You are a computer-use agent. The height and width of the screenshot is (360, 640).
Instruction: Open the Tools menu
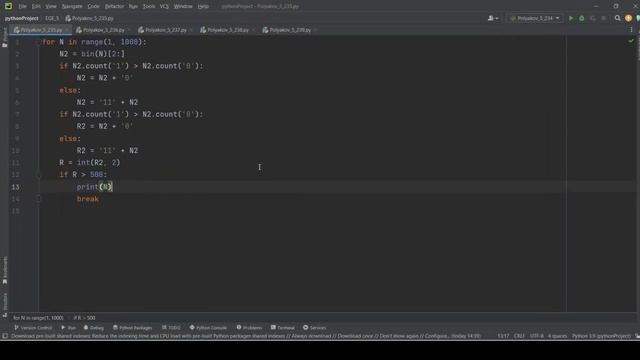tap(149, 6)
